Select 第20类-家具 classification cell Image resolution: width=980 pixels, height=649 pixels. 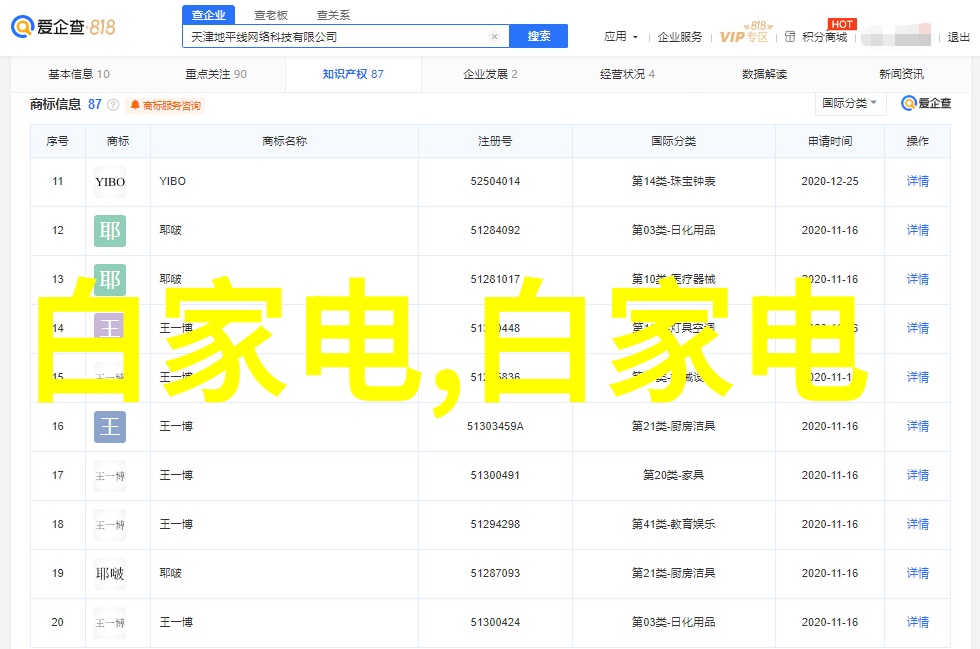[674, 475]
